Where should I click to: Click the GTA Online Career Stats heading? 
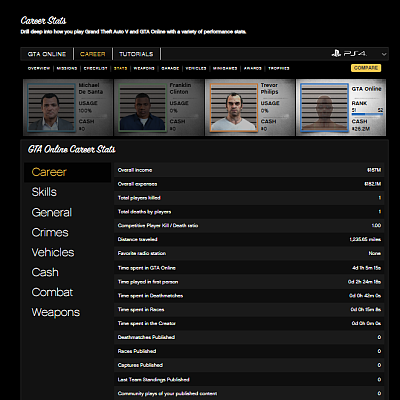click(x=72, y=149)
